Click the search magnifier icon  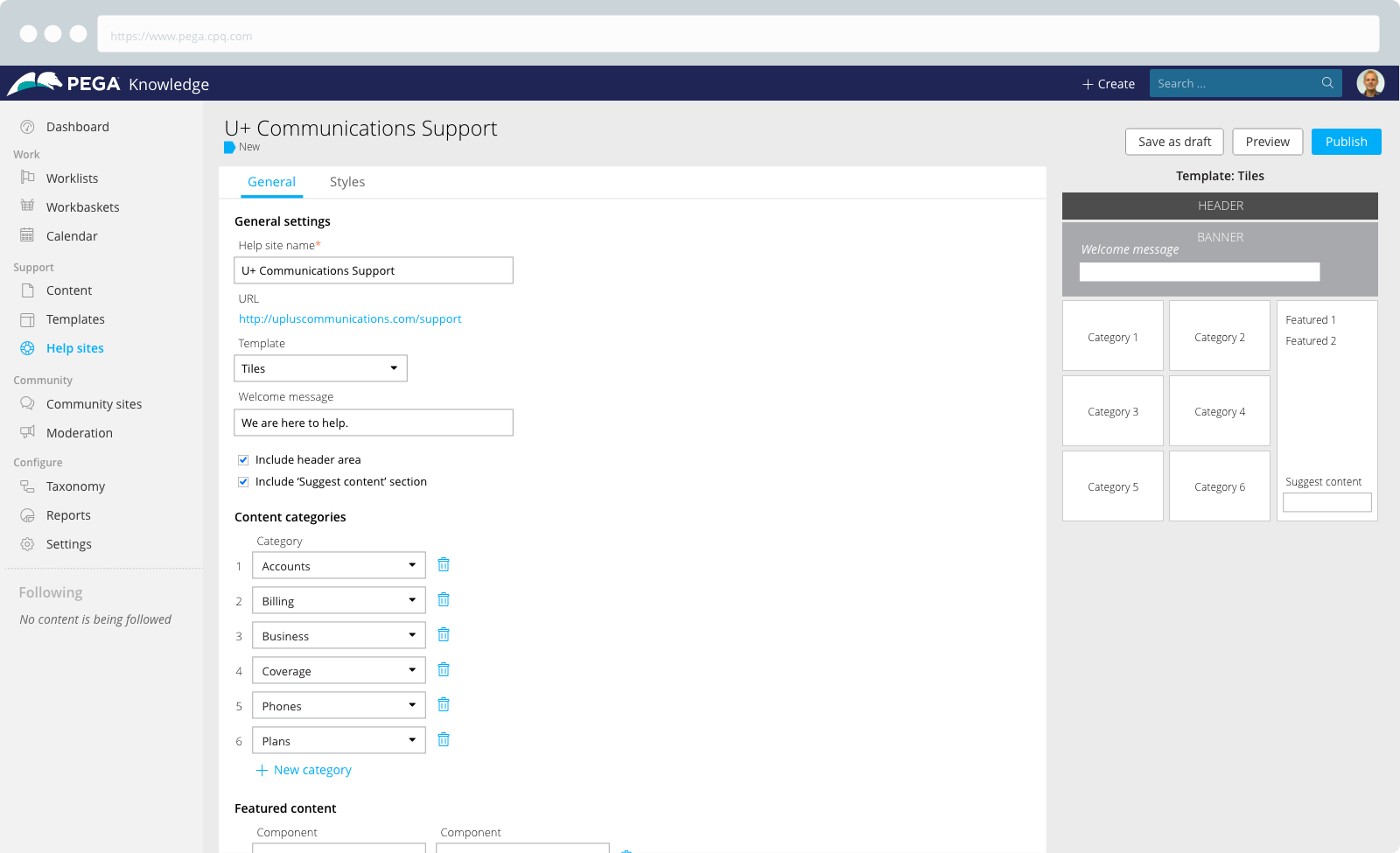pos(1327,83)
